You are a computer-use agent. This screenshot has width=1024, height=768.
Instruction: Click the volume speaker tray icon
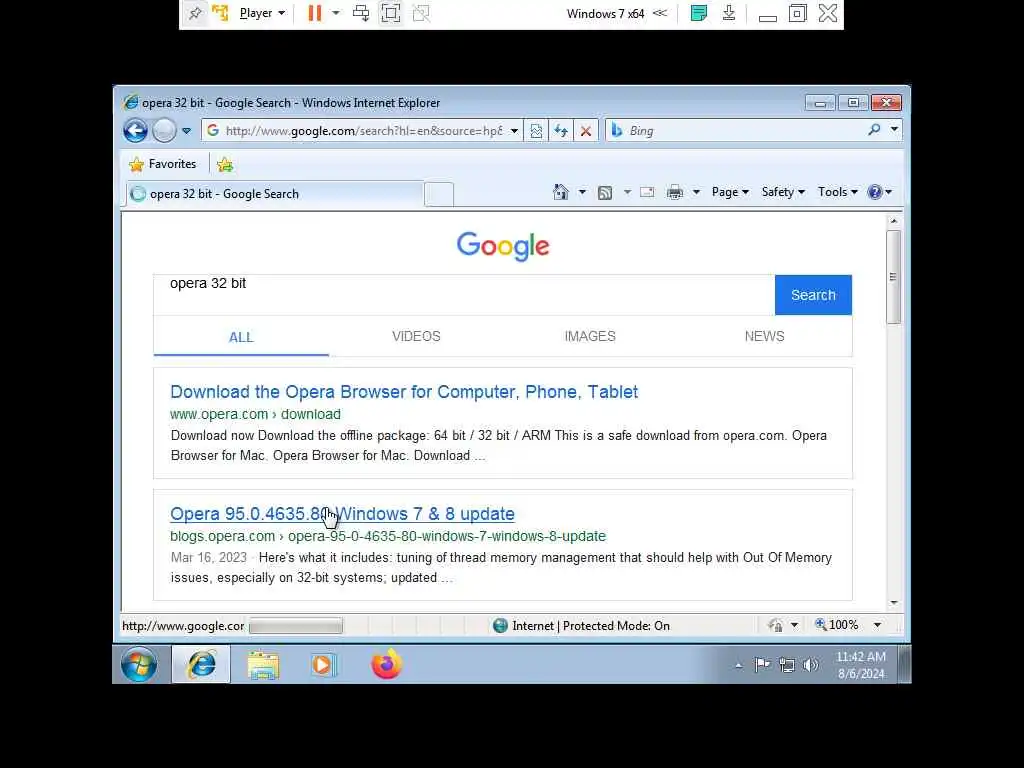pos(810,665)
